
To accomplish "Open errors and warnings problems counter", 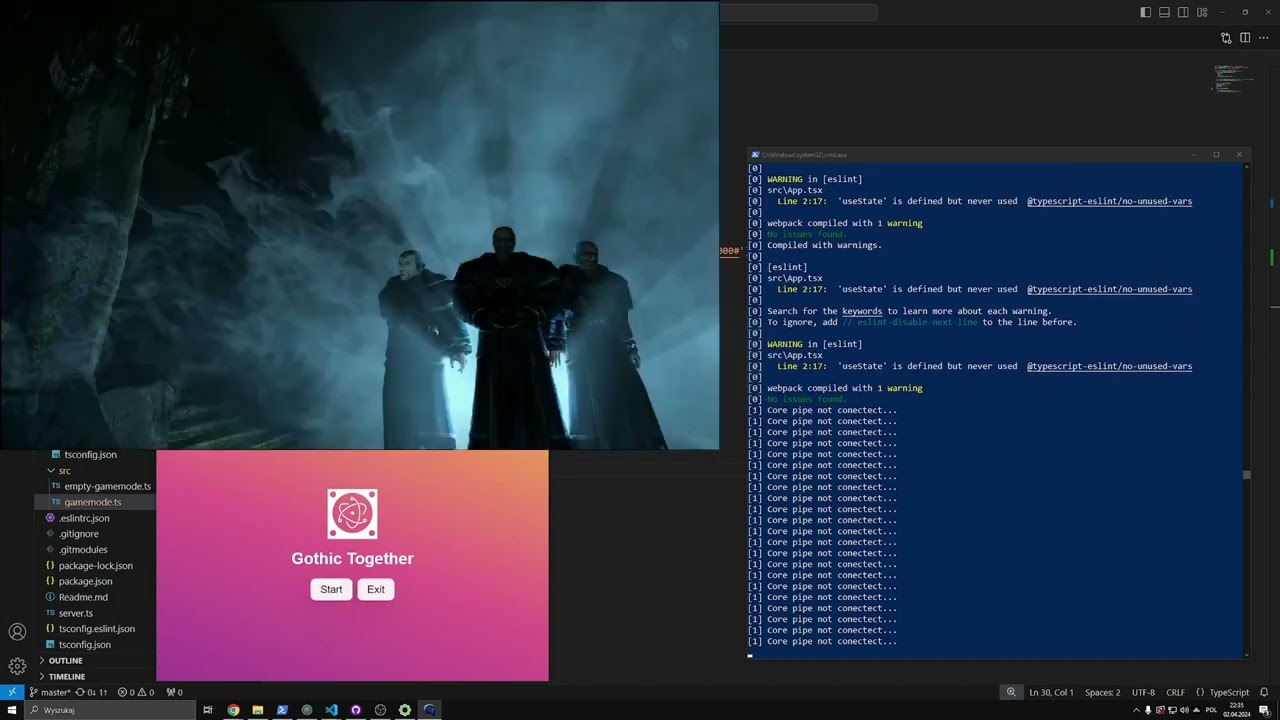I will [x=135, y=692].
